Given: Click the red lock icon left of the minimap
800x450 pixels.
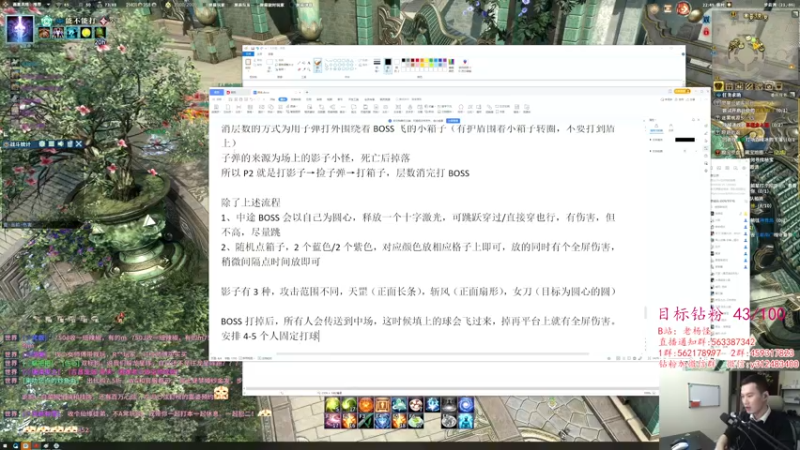Looking at the screenshot, I should point(706,32).
